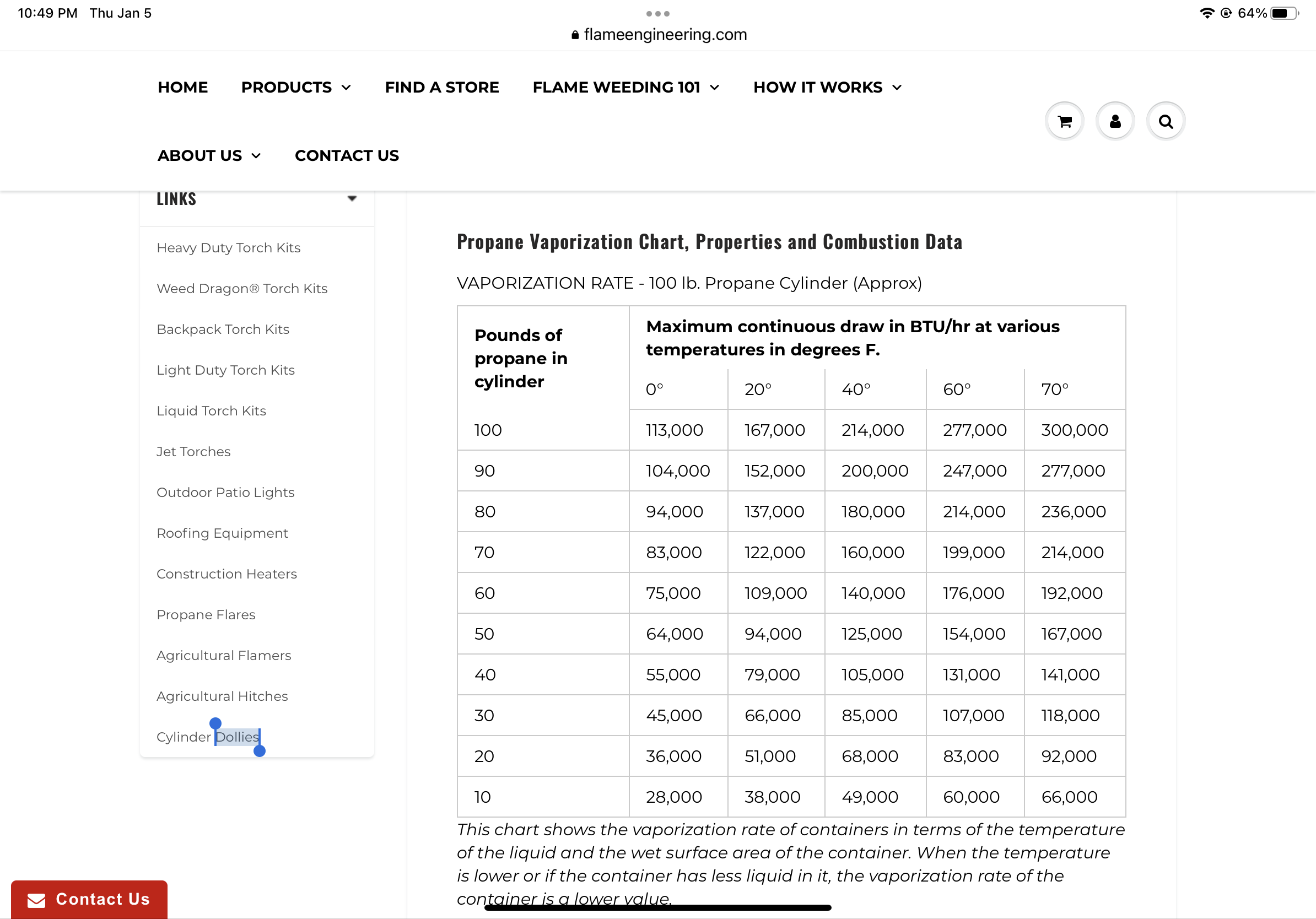Tap the lock icon beside the URL
1316x919 pixels.
575,35
